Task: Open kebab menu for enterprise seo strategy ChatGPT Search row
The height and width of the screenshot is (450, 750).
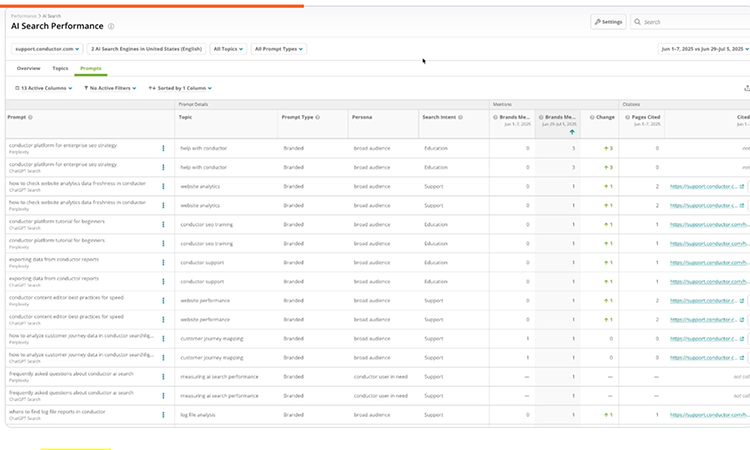Action: point(163,167)
